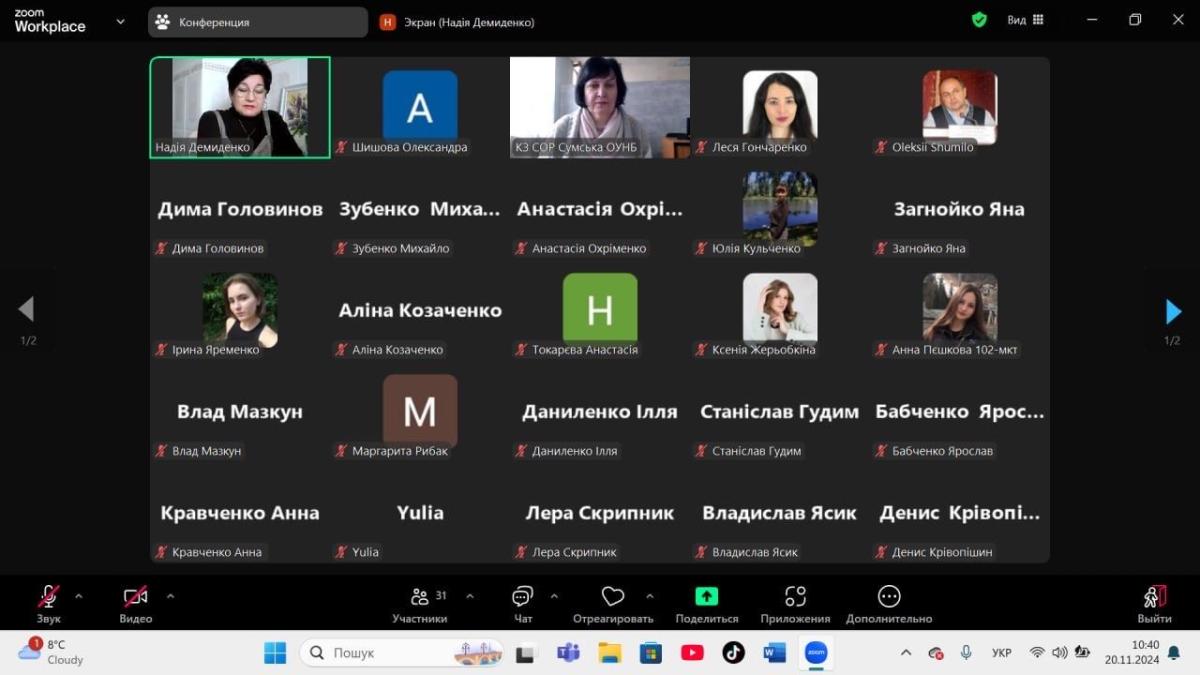Open the Participants panel icon
Screen dimensions: 1200x675
point(421,597)
